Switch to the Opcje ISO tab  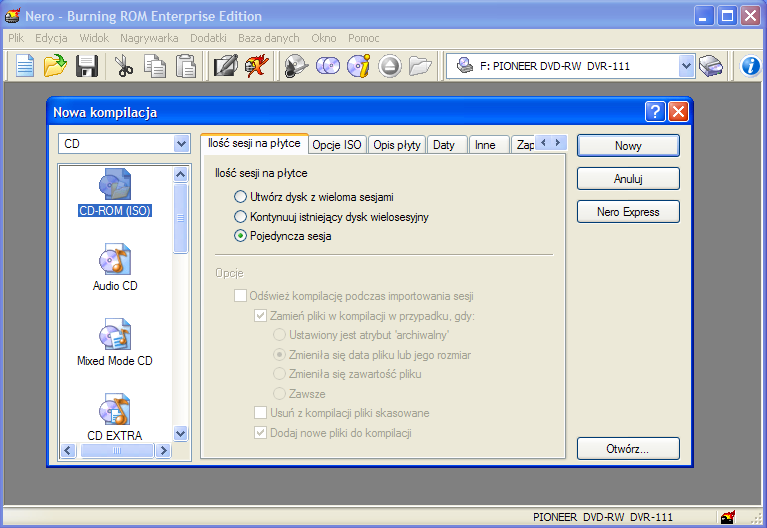click(x=337, y=145)
